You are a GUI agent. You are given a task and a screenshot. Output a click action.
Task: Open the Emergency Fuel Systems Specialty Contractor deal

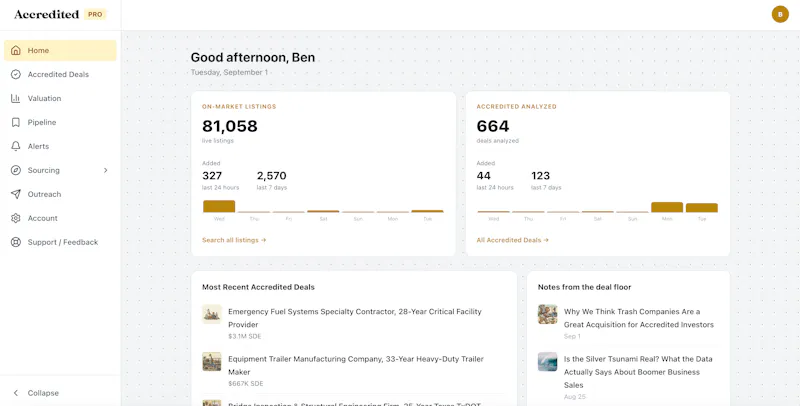[355, 318]
